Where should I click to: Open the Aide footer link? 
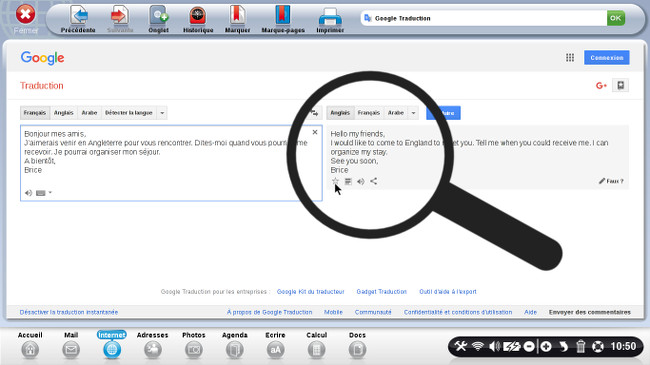[x=530, y=312]
